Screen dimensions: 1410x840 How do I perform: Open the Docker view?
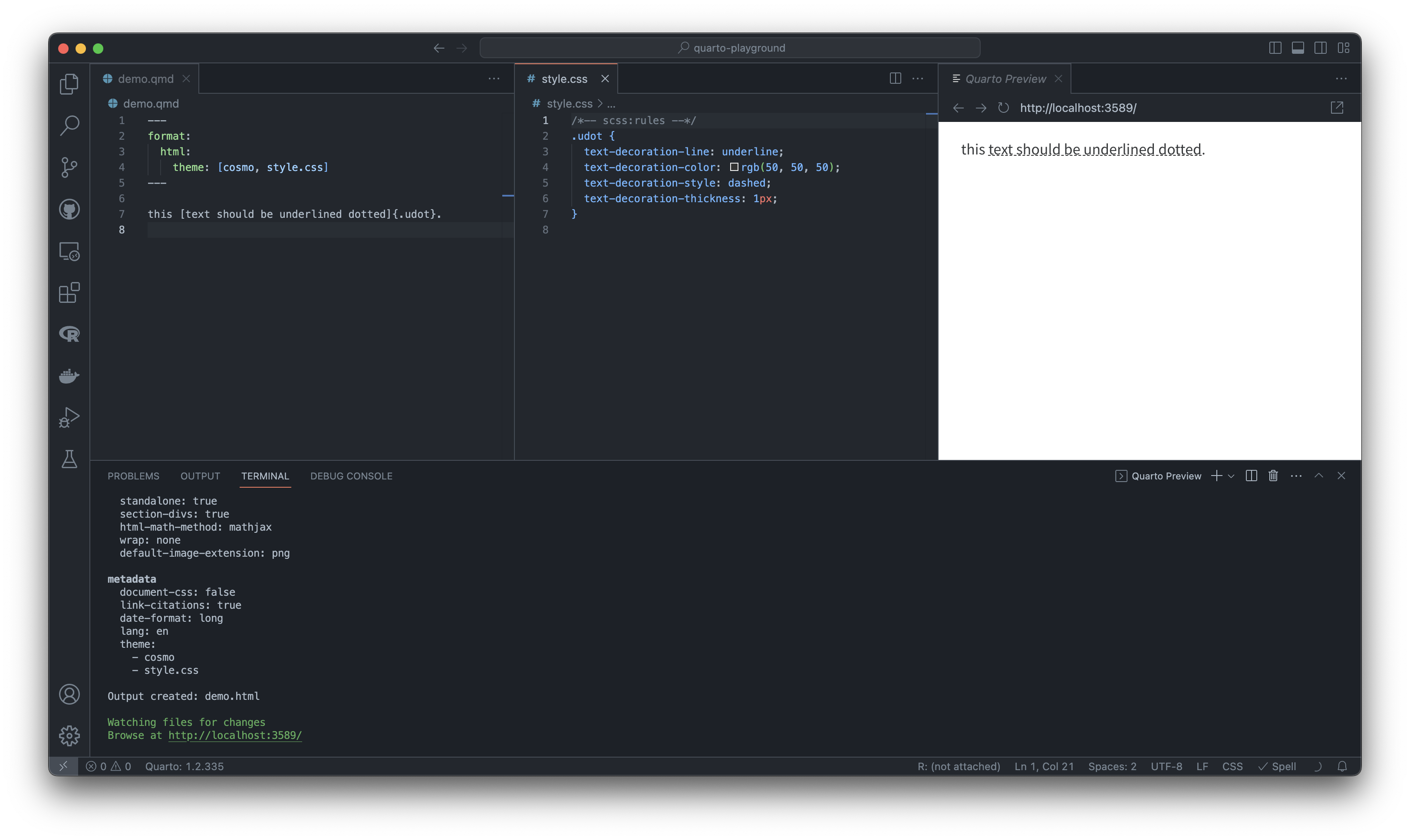point(69,376)
